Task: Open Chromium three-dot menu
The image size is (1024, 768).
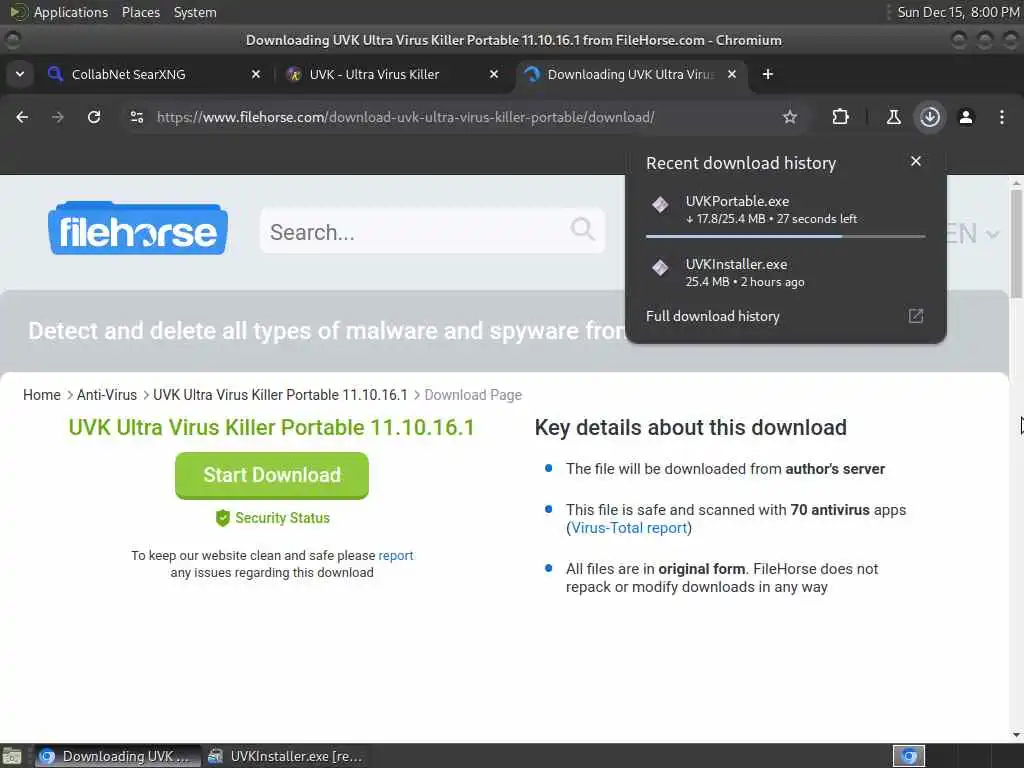Action: click(1002, 117)
